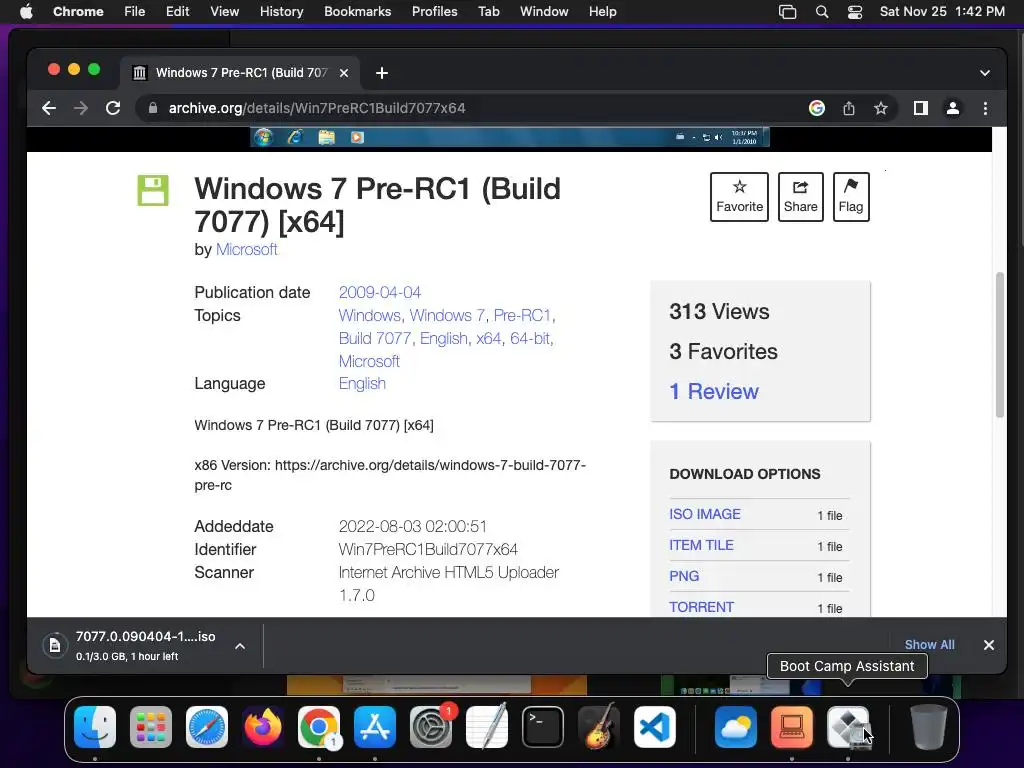Go back to the previous page
This screenshot has width=1024, height=768.
(49, 108)
